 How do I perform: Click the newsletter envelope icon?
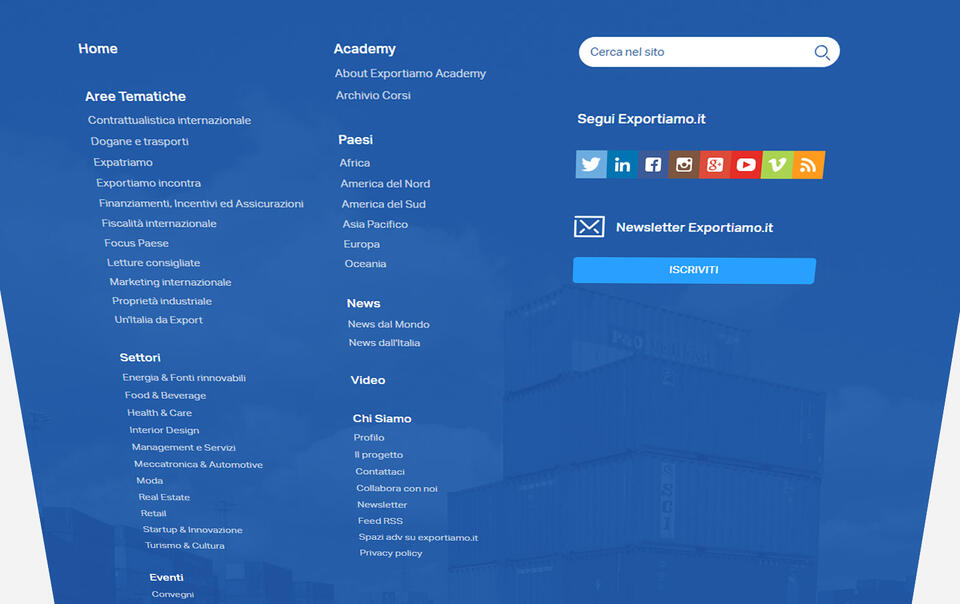coord(589,227)
